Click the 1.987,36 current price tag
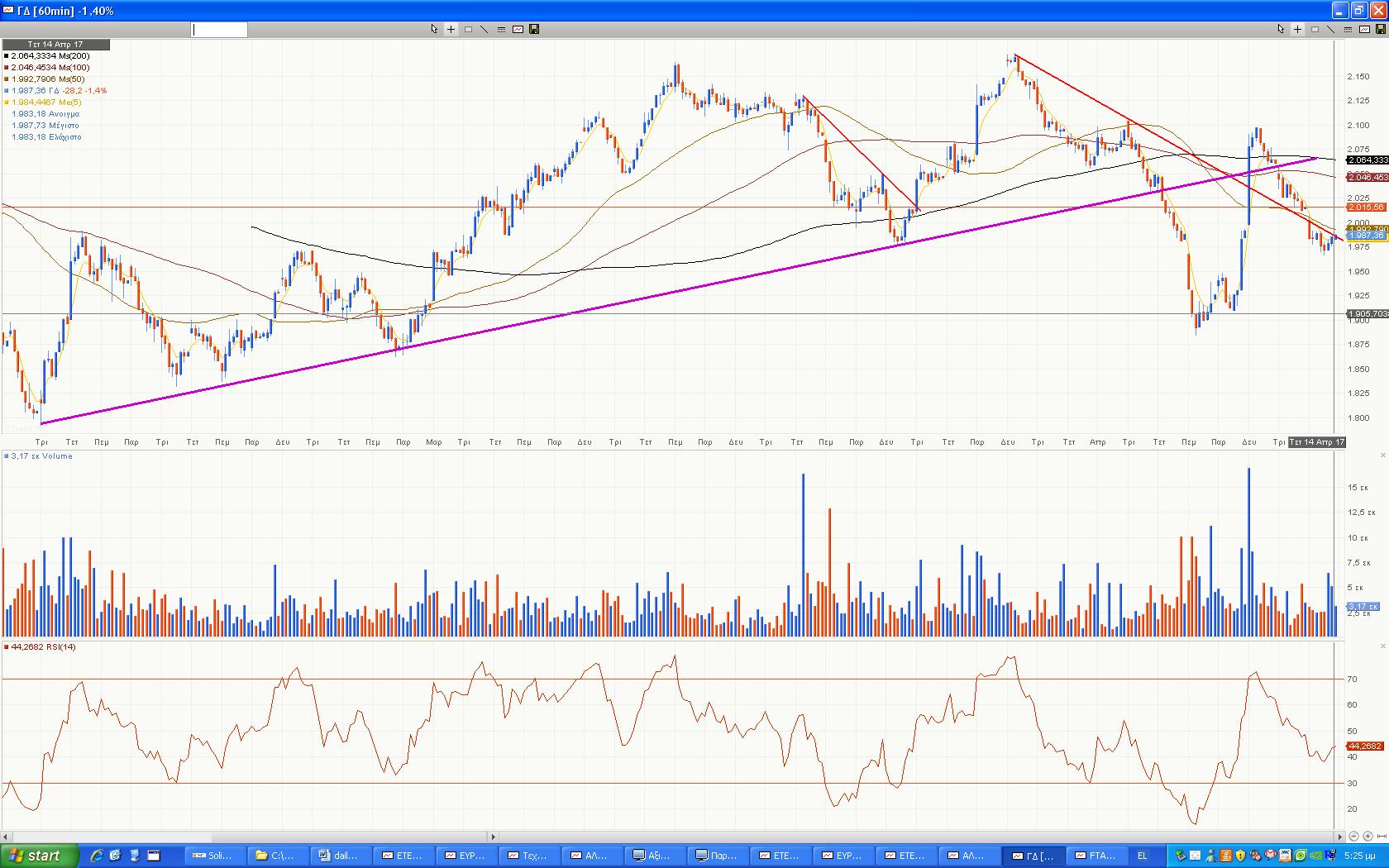The height and width of the screenshot is (868, 1389). (x=1366, y=236)
